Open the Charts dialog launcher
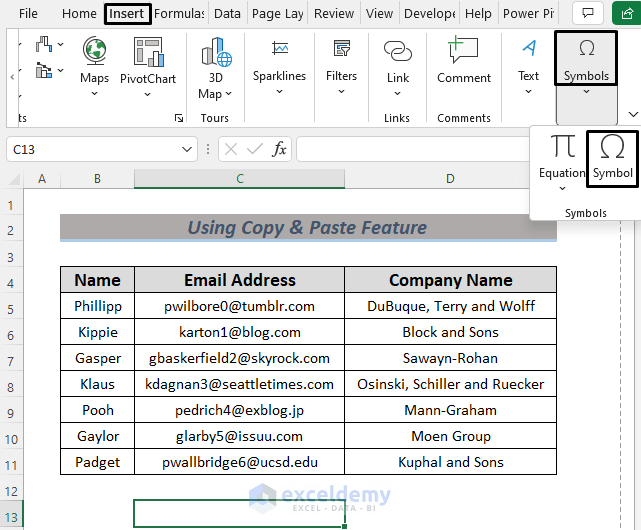Screen dimensions: 641x530 point(179,118)
